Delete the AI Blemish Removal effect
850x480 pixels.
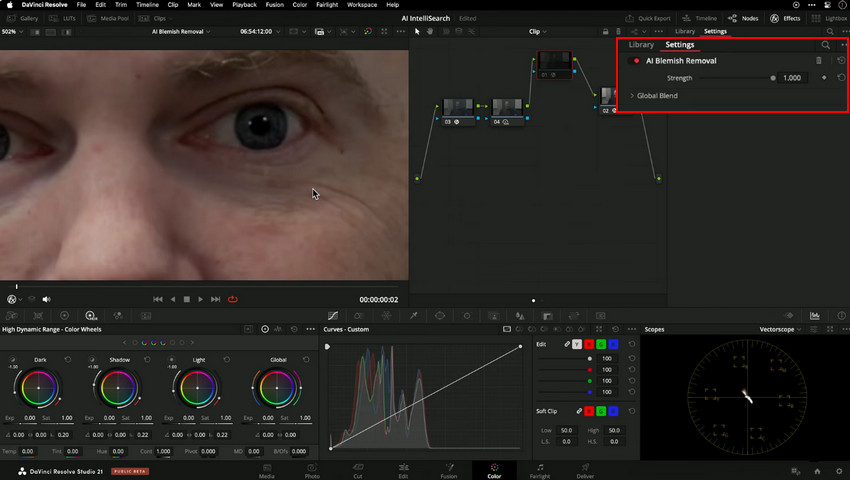point(819,61)
